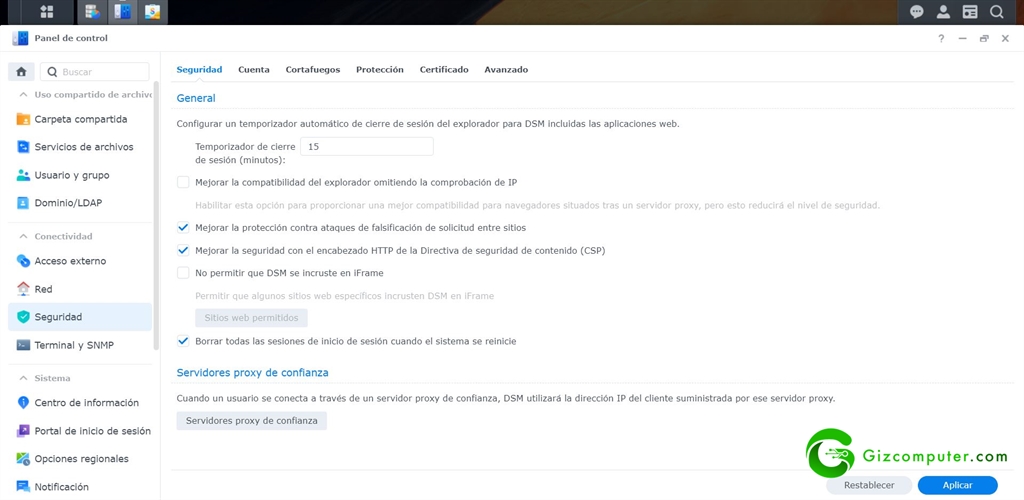Open the DSM main menu grid icon
1024x500 pixels.
(46, 12)
